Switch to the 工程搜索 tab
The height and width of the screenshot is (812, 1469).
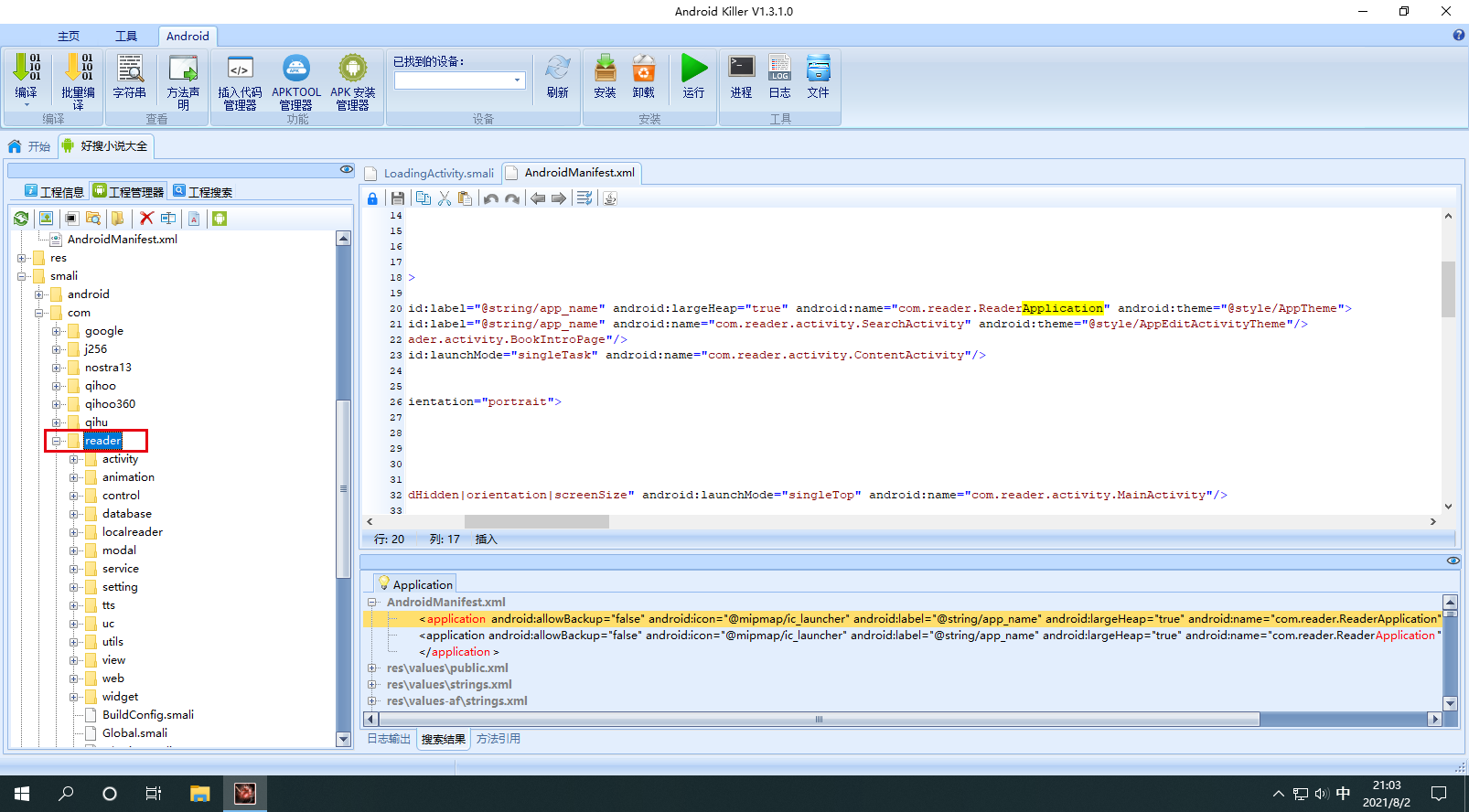click(203, 191)
